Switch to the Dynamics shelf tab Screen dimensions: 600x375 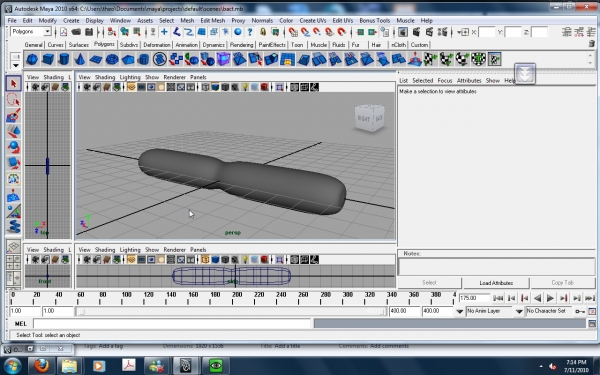click(x=214, y=45)
